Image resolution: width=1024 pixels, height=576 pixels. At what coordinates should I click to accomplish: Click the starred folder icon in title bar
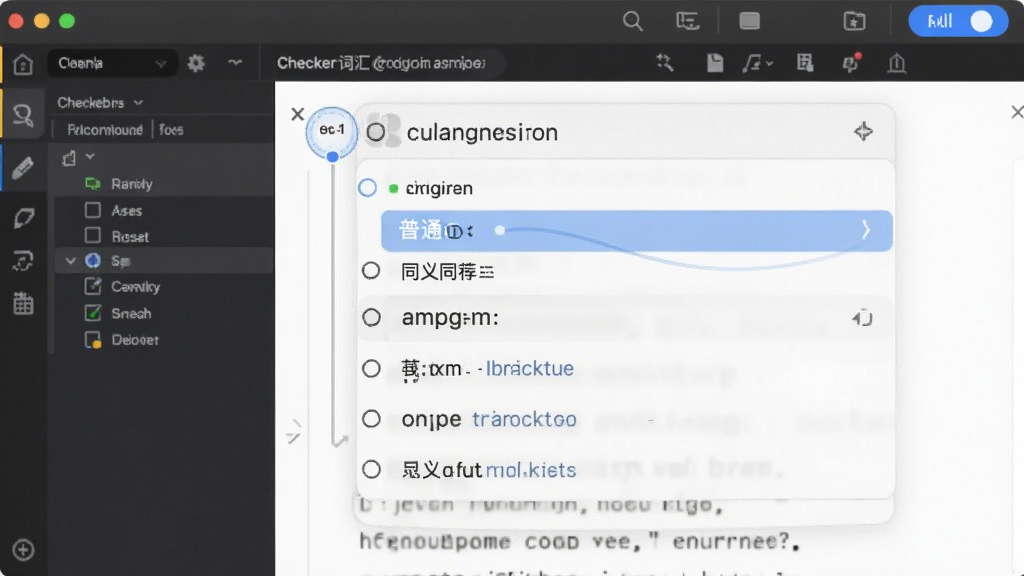click(x=854, y=22)
